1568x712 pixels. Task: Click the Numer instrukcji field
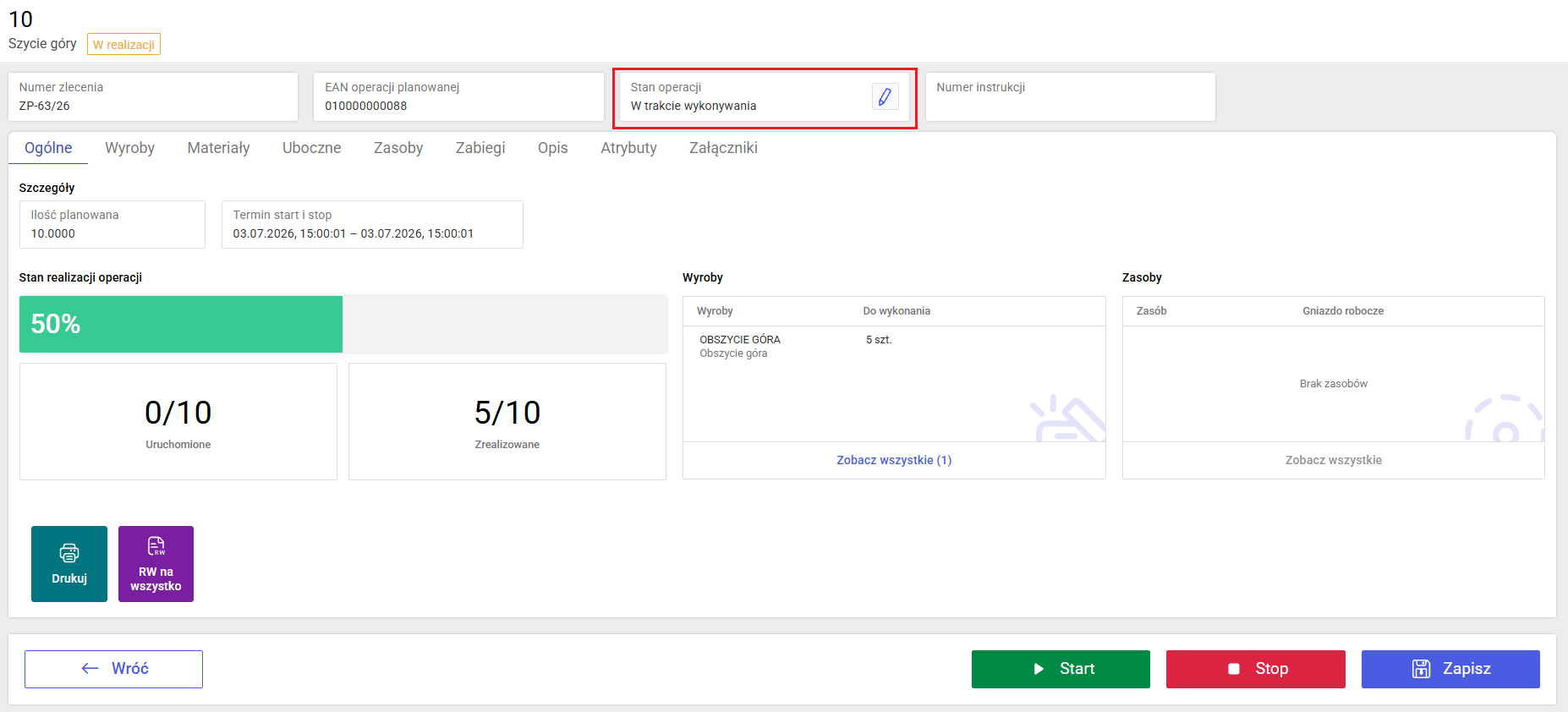coord(1070,96)
